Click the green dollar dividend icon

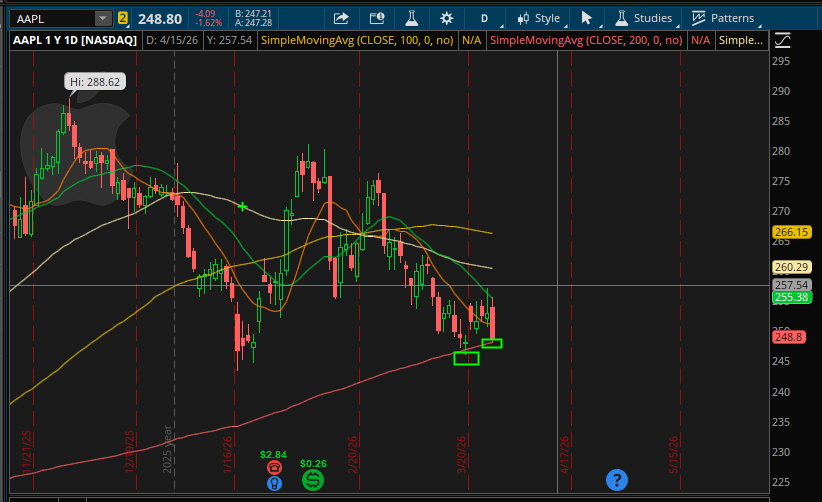(x=313, y=481)
